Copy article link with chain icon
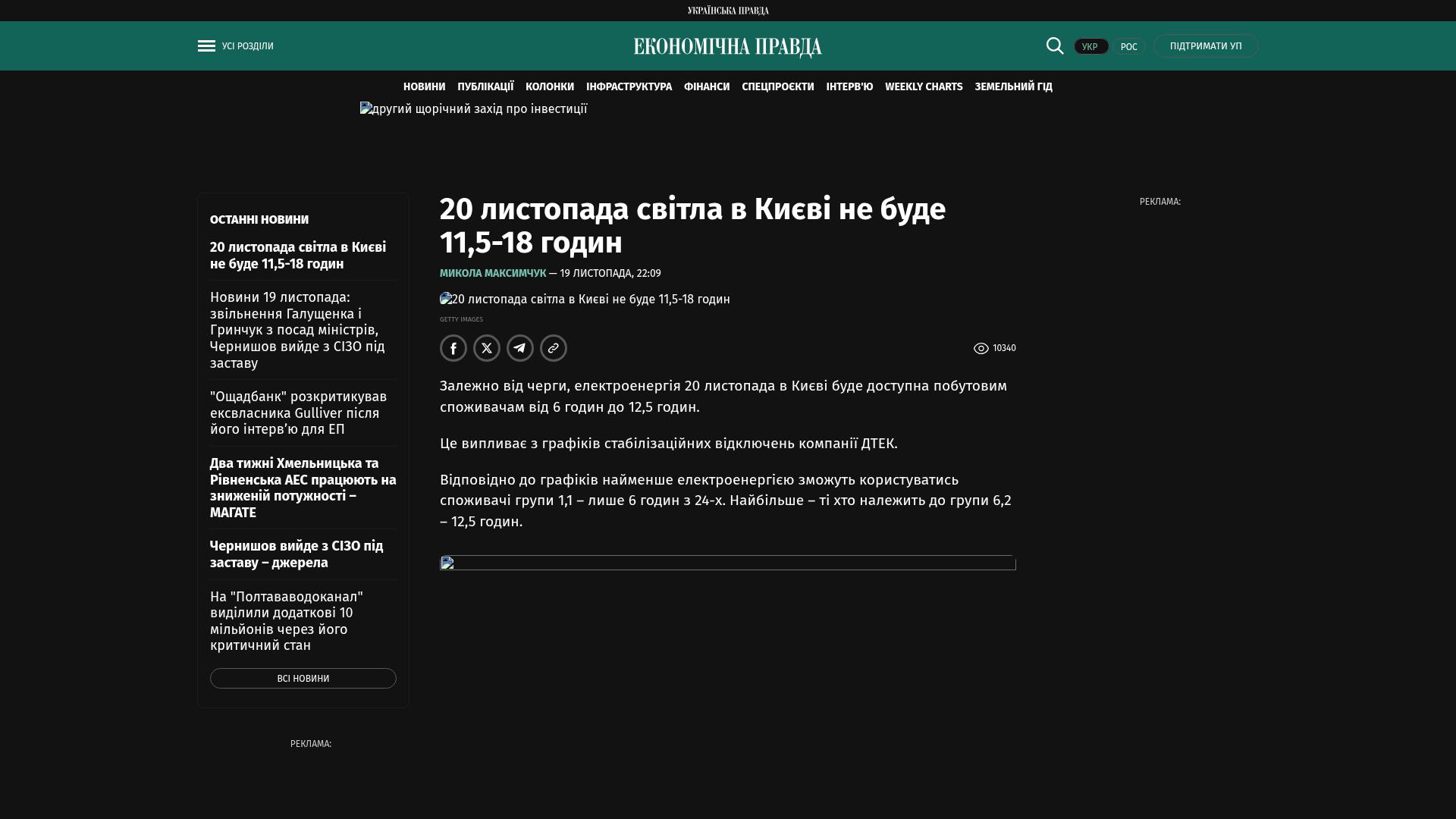 [x=554, y=348]
